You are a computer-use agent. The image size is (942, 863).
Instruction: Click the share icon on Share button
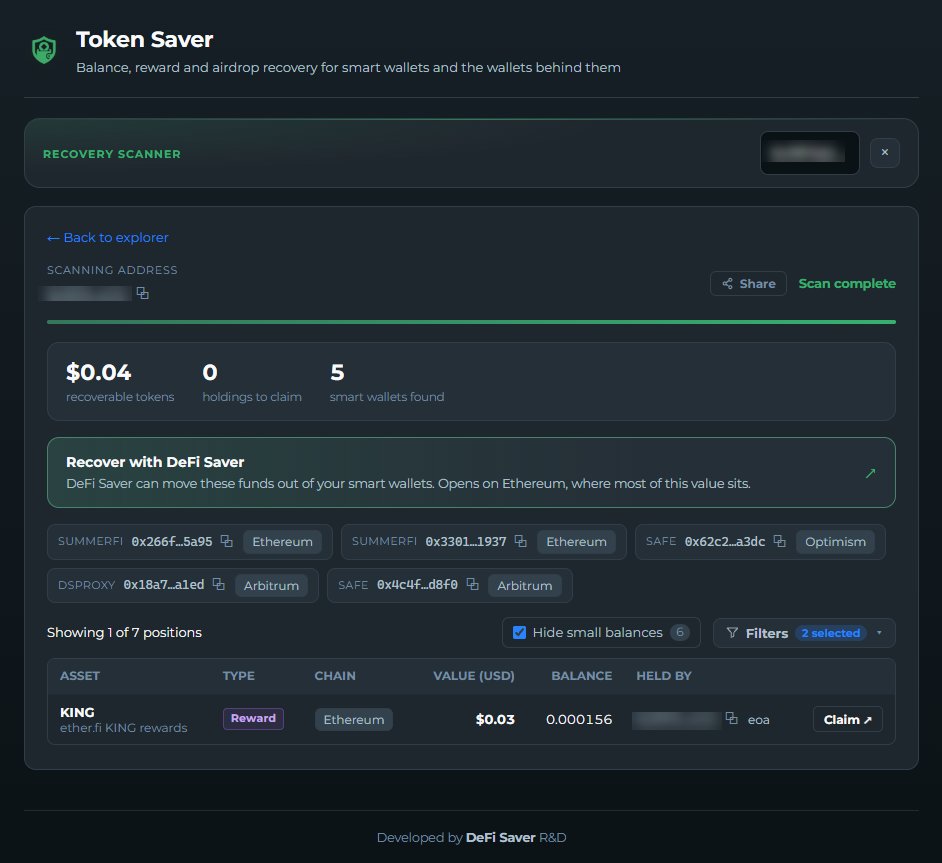(x=728, y=283)
